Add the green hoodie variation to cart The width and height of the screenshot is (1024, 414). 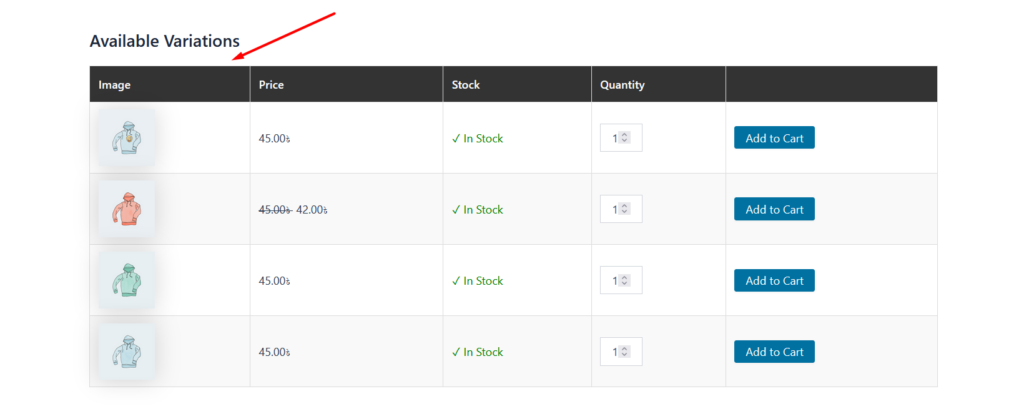[x=774, y=281]
